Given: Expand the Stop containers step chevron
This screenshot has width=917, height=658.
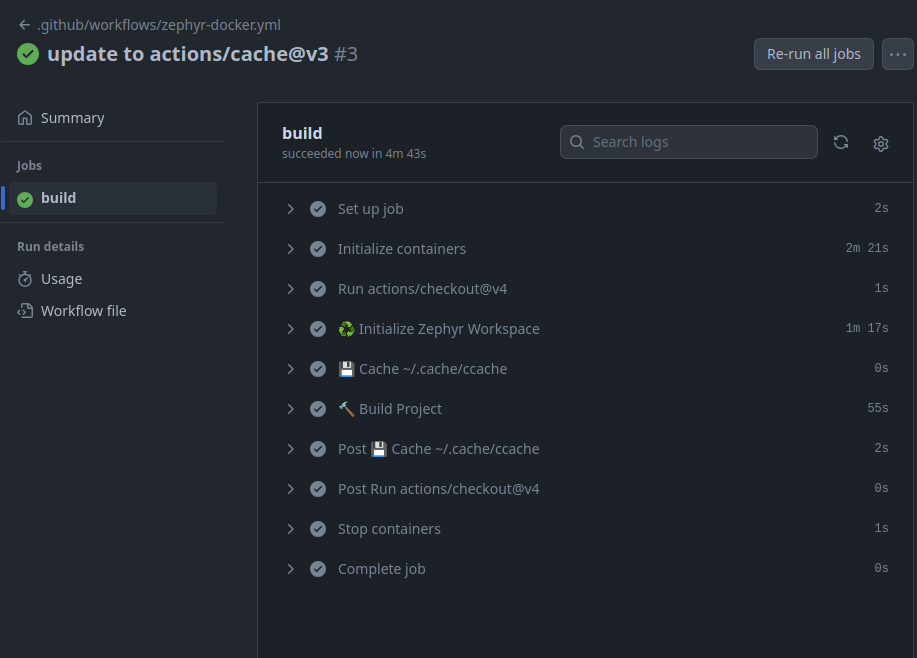Looking at the screenshot, I should (291, 529).
